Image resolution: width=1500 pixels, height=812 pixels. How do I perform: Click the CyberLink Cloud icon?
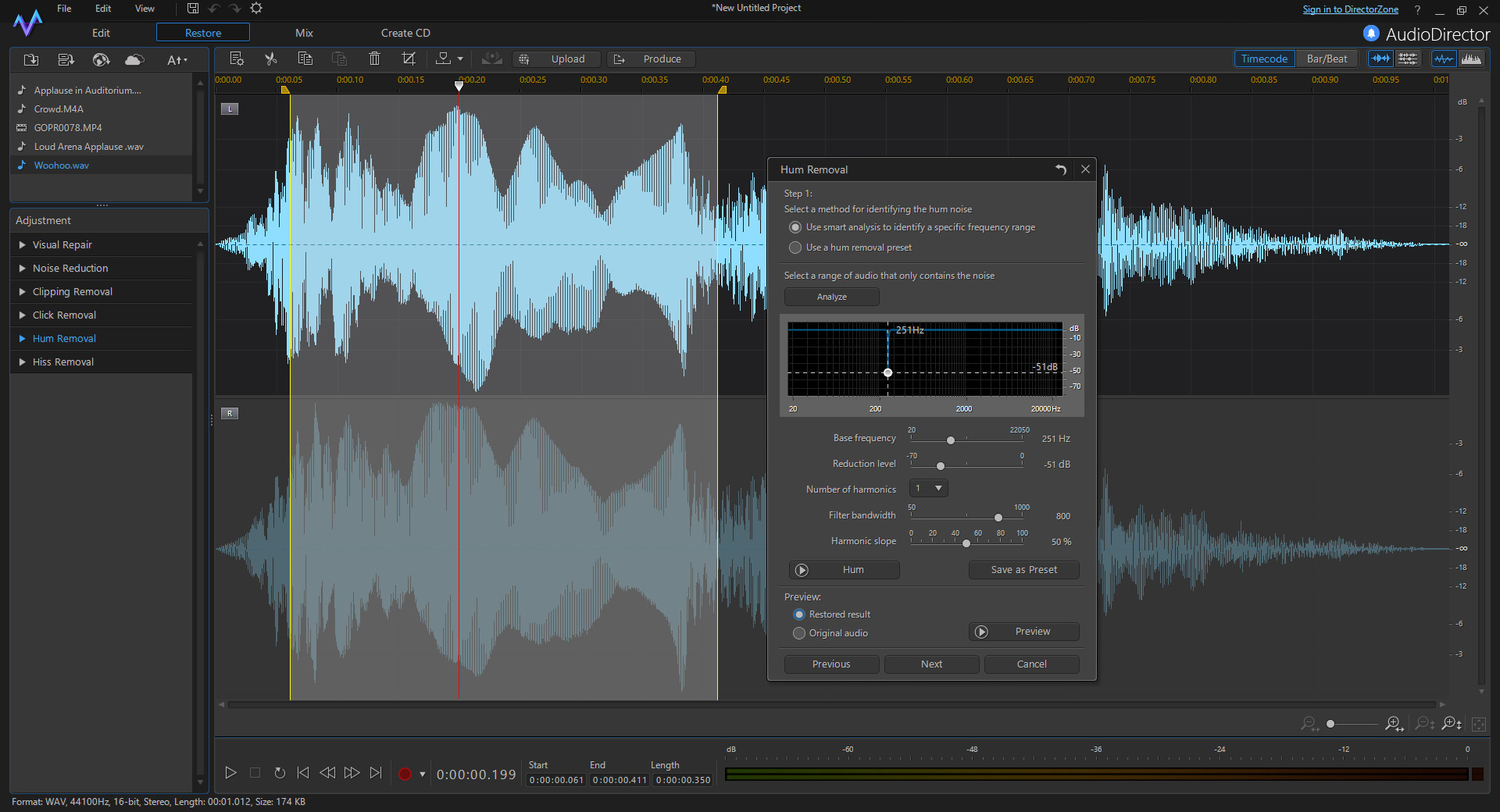[134, 59]
